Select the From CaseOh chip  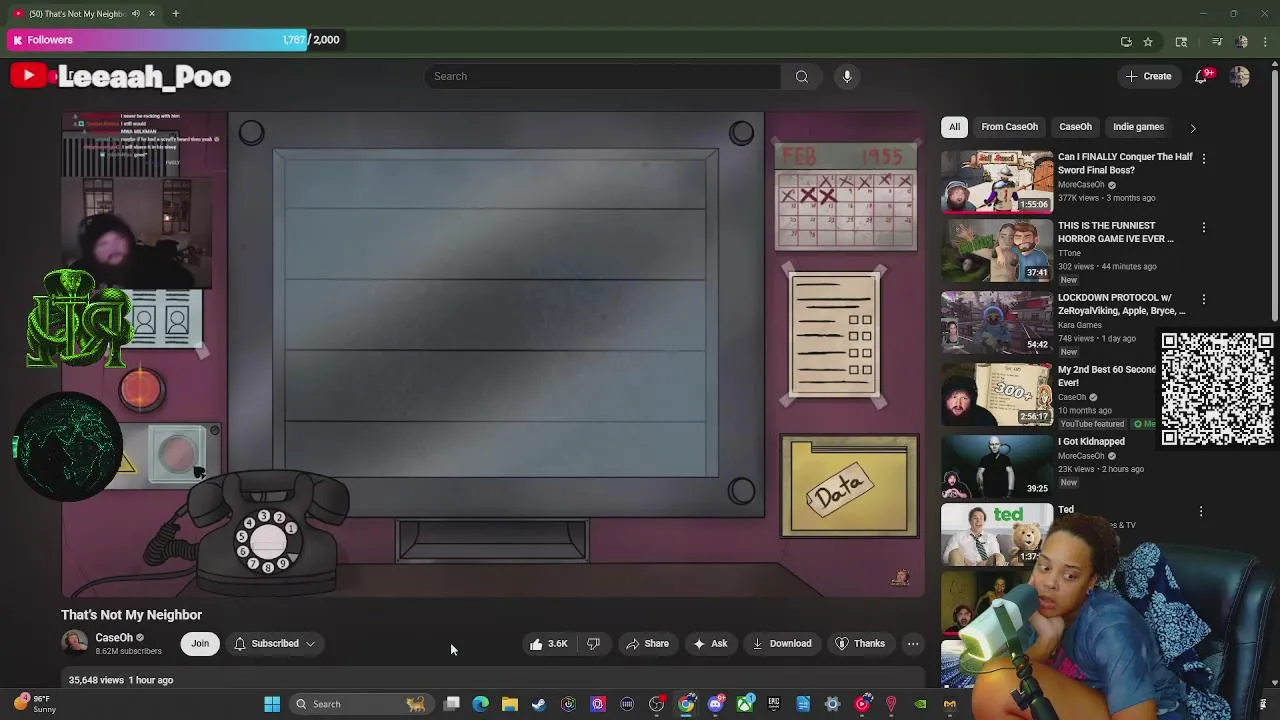point(1009,127)
